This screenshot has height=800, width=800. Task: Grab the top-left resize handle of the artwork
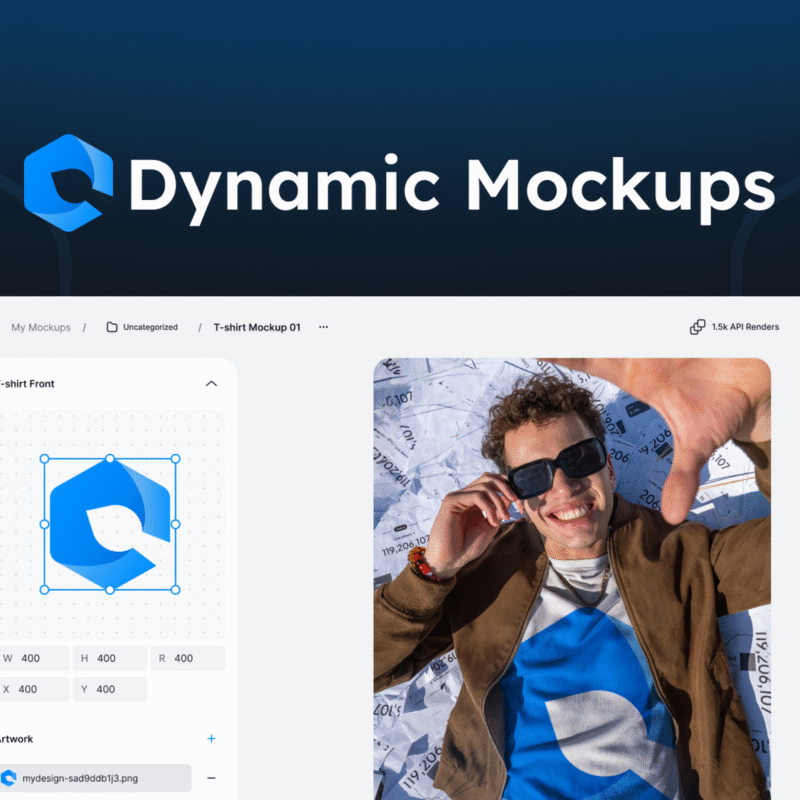(44, 459)
